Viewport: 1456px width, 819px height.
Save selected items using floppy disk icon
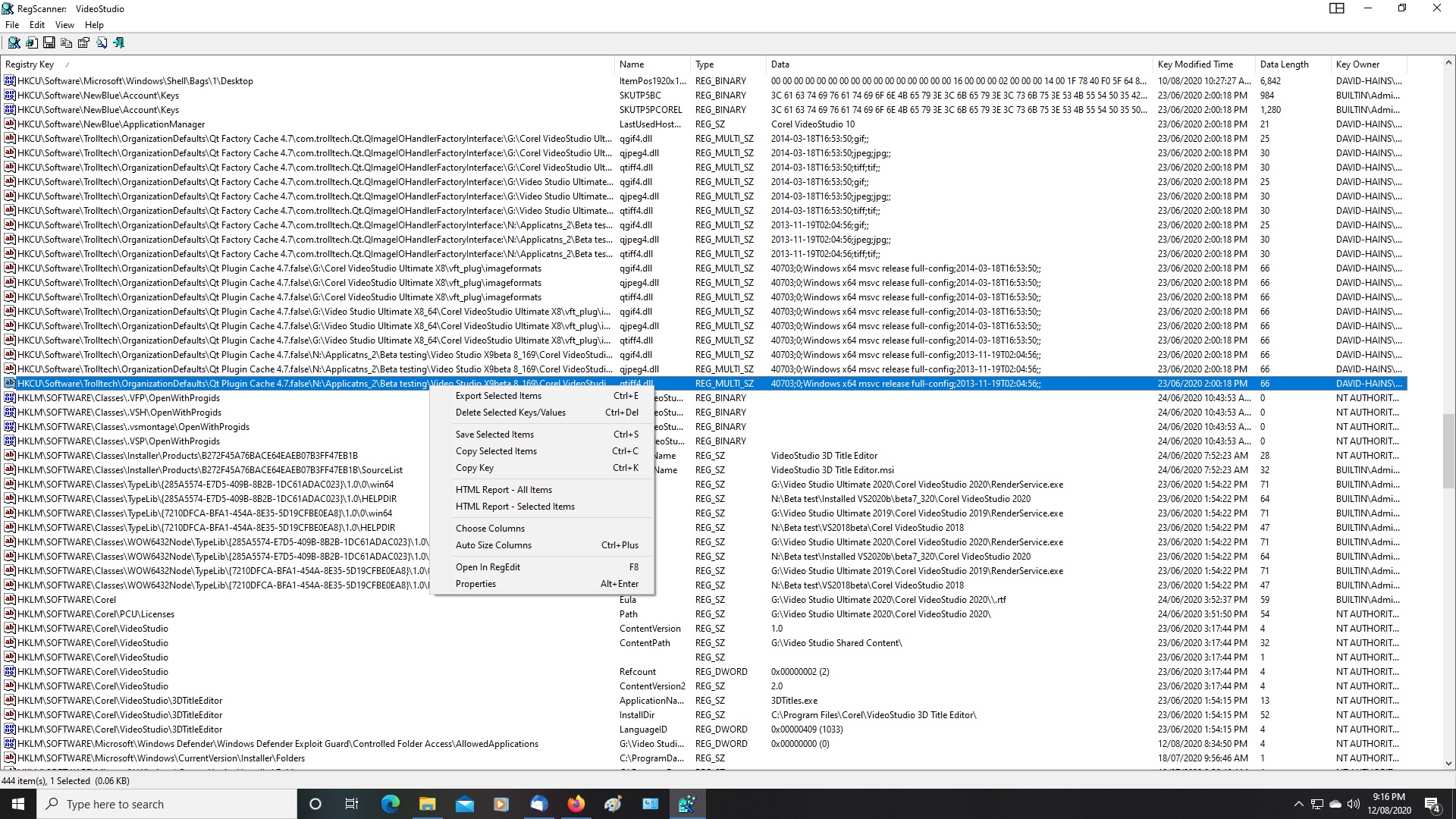tap(49, 43)
